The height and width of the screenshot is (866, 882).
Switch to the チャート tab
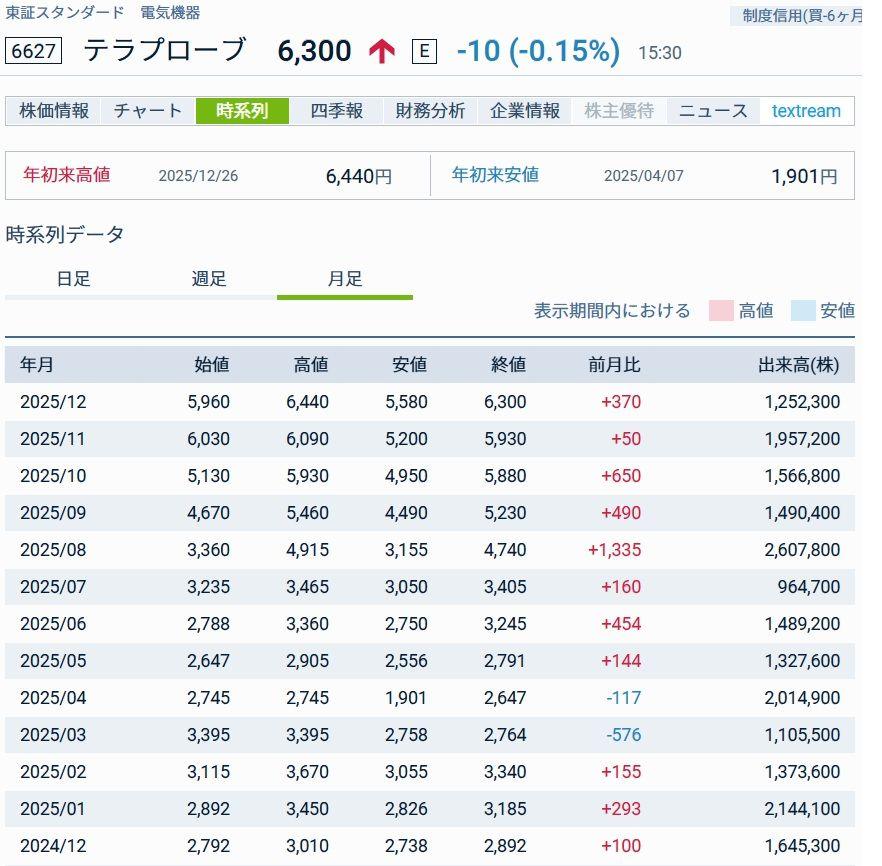click(x=148, y=111)
